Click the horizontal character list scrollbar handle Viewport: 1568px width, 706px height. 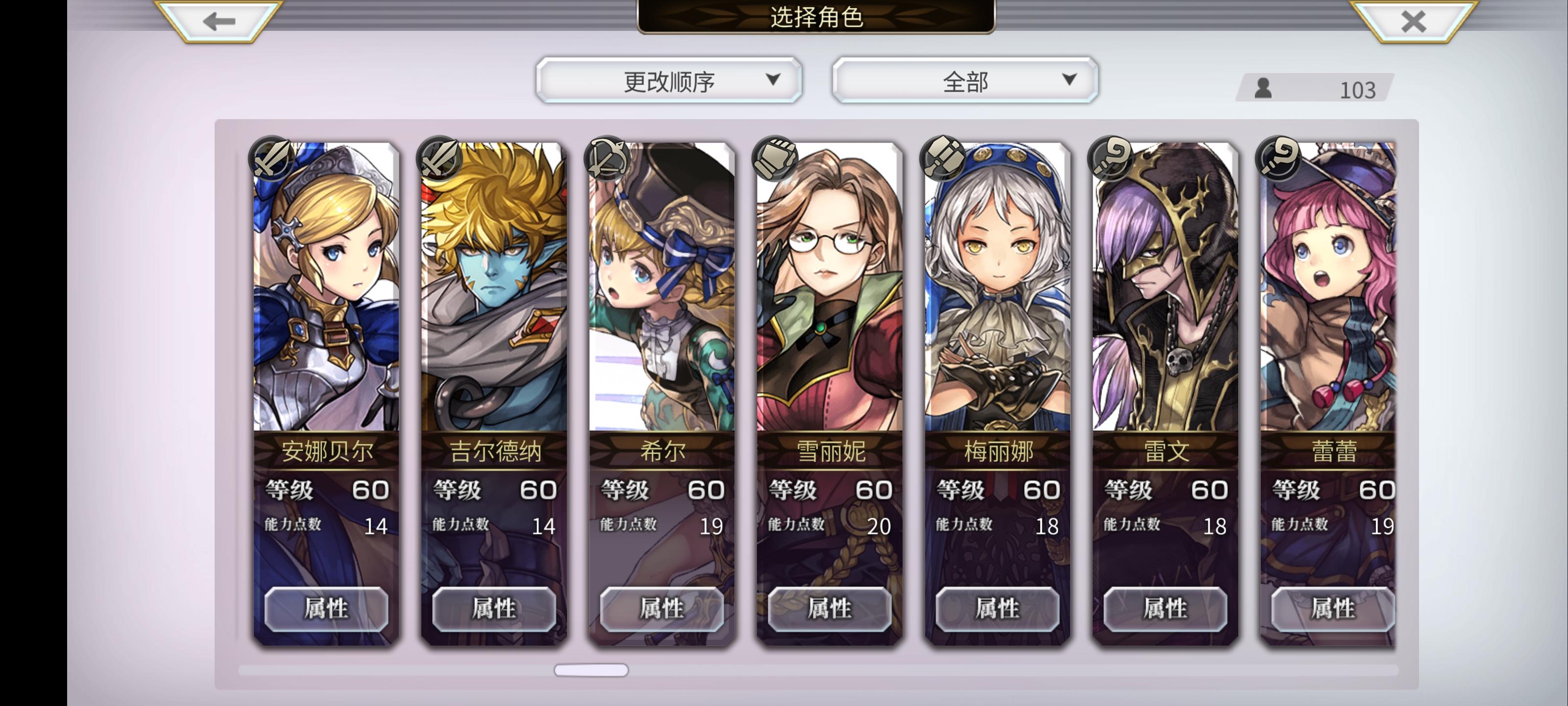pyautogui.click(x=591, y=670)
